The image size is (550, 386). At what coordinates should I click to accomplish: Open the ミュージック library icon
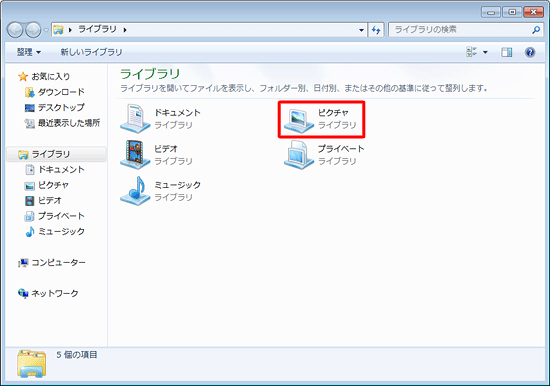click(x=135, y=191)
